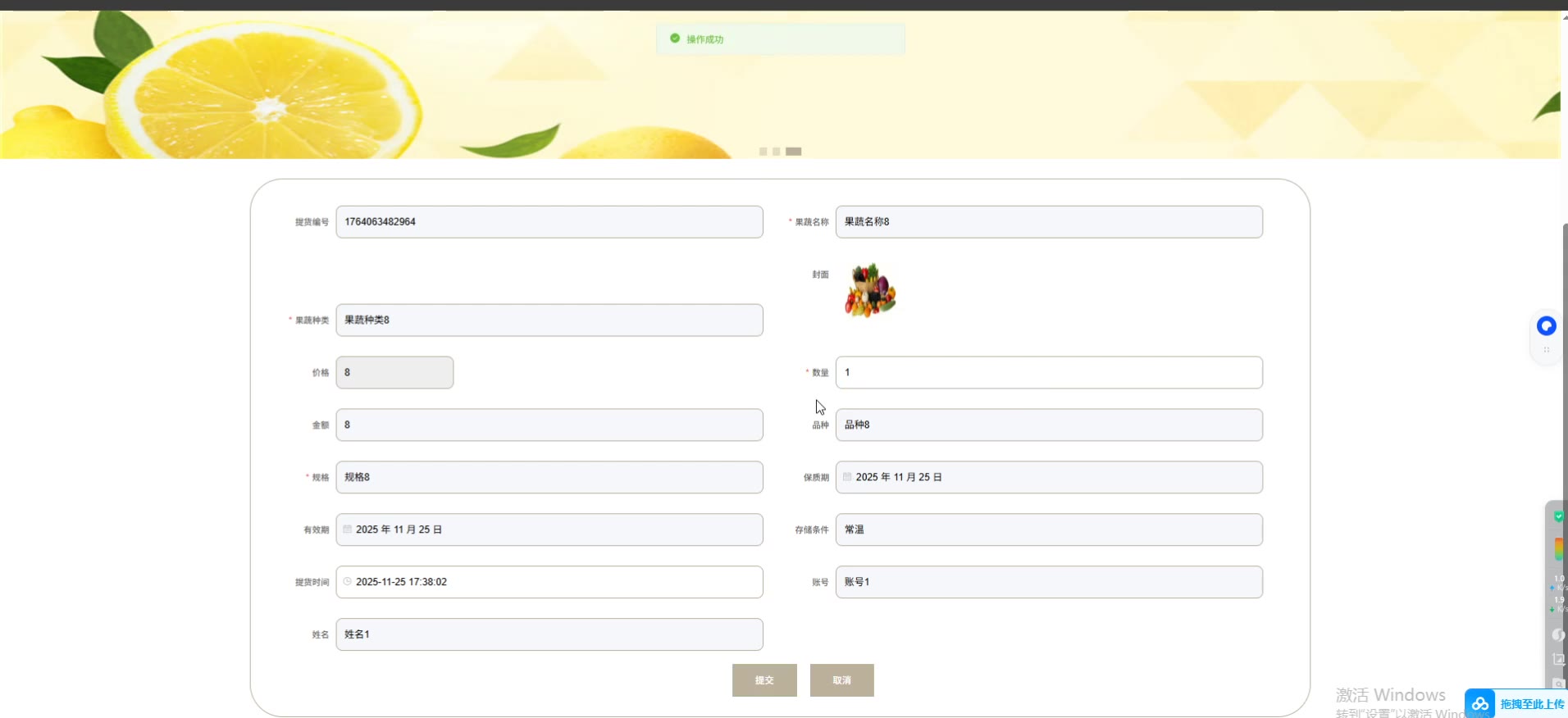Click the drag handle dots under assistant icon
This screenshot has width=1568, height=718.
(x=1547, y=350)
